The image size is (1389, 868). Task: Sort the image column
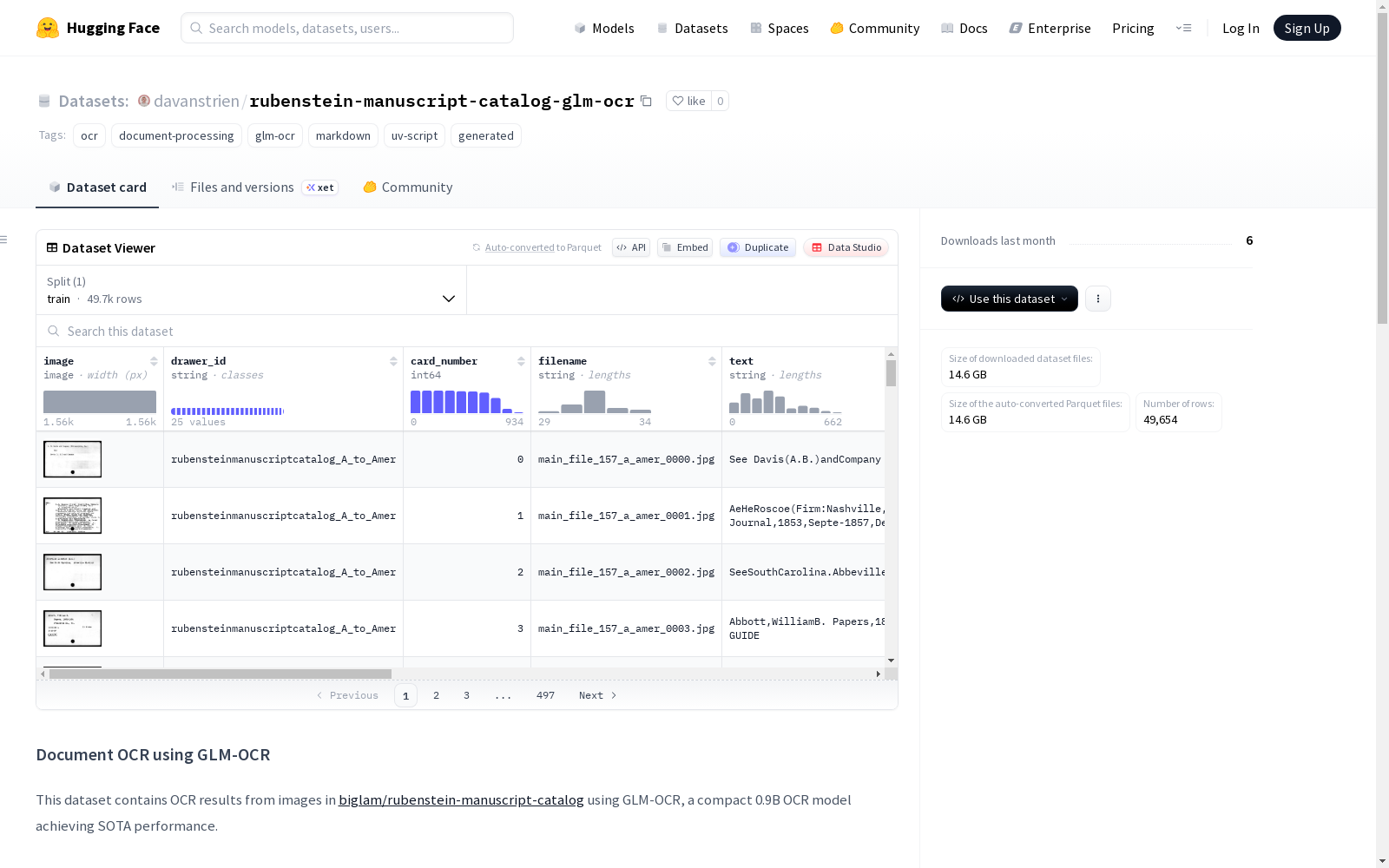(x=154, y=361)
